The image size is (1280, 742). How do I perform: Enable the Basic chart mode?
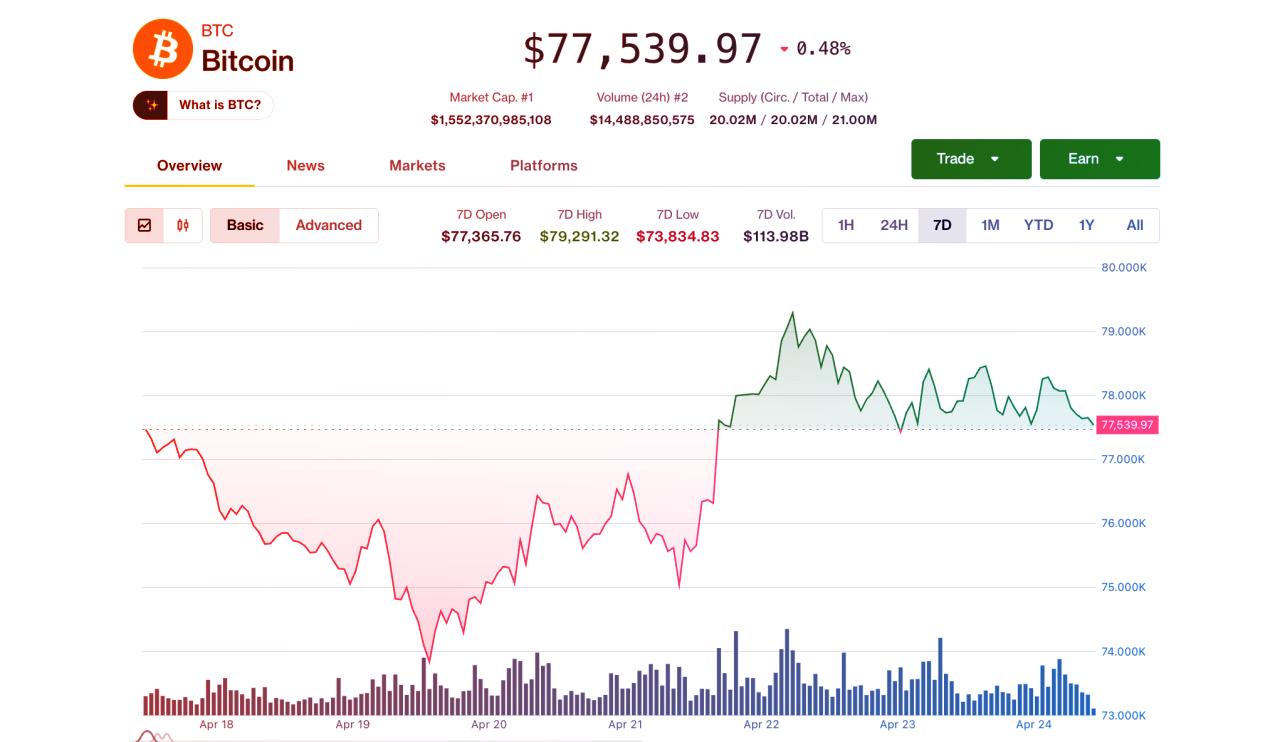244,225
